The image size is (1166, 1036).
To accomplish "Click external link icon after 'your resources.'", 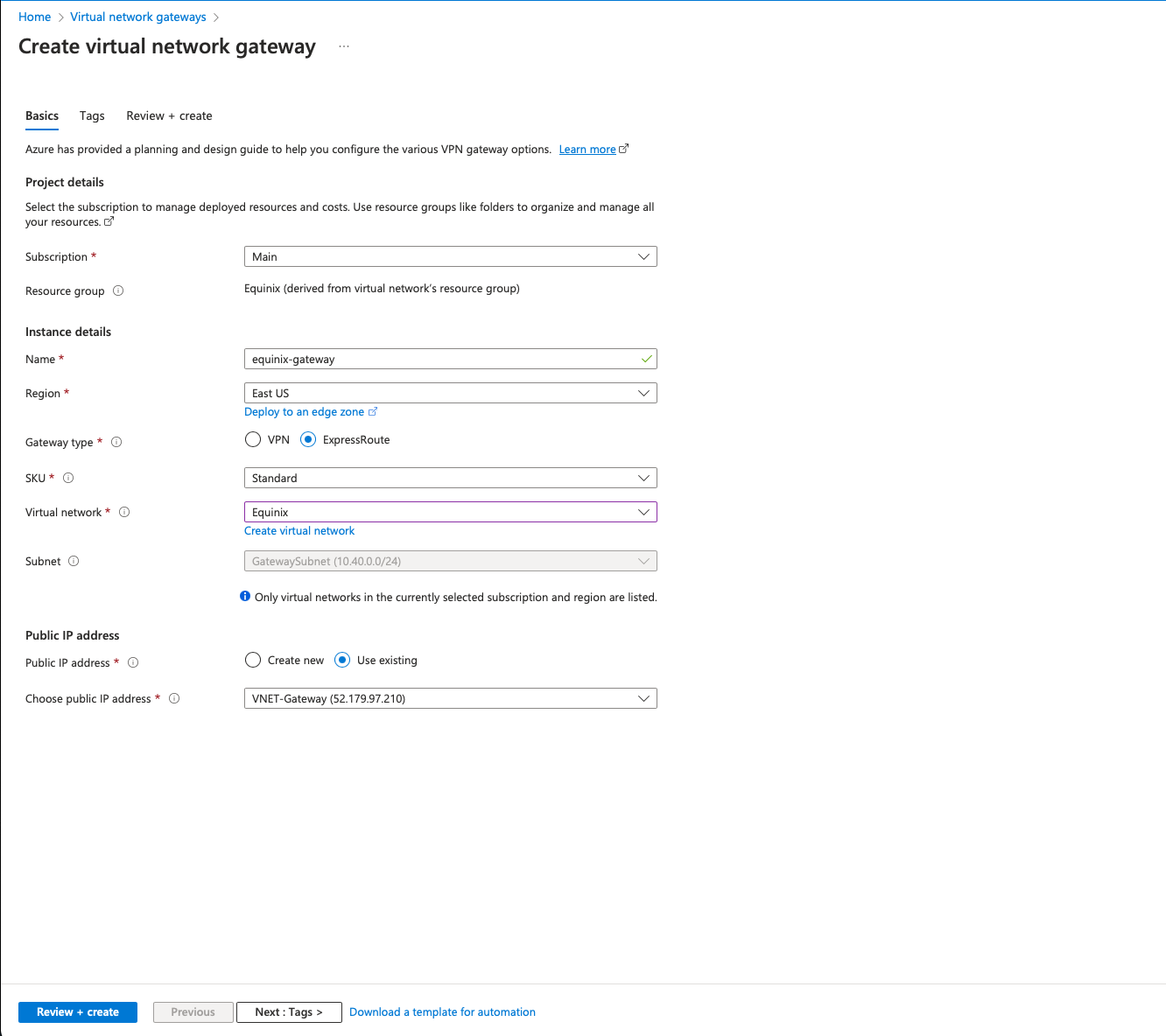I will [109, 221].
